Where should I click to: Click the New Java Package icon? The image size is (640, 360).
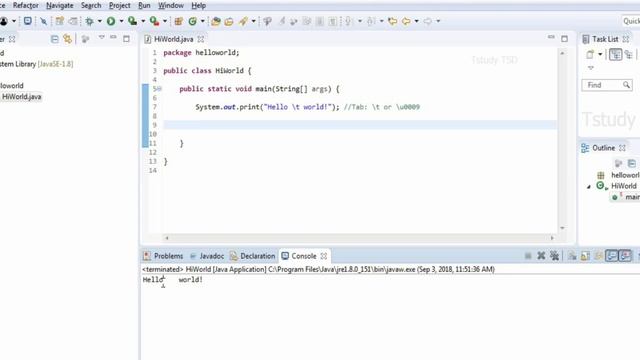178,21
